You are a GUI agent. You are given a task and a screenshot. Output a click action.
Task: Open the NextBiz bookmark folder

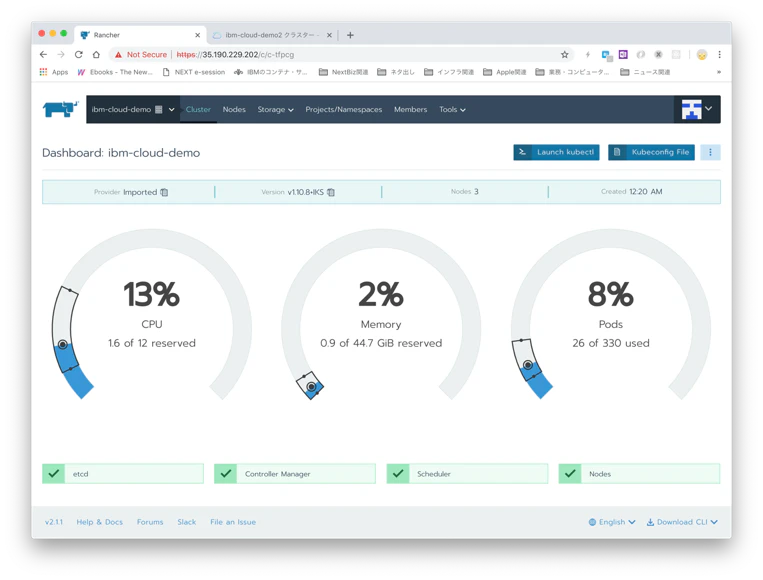344,72
